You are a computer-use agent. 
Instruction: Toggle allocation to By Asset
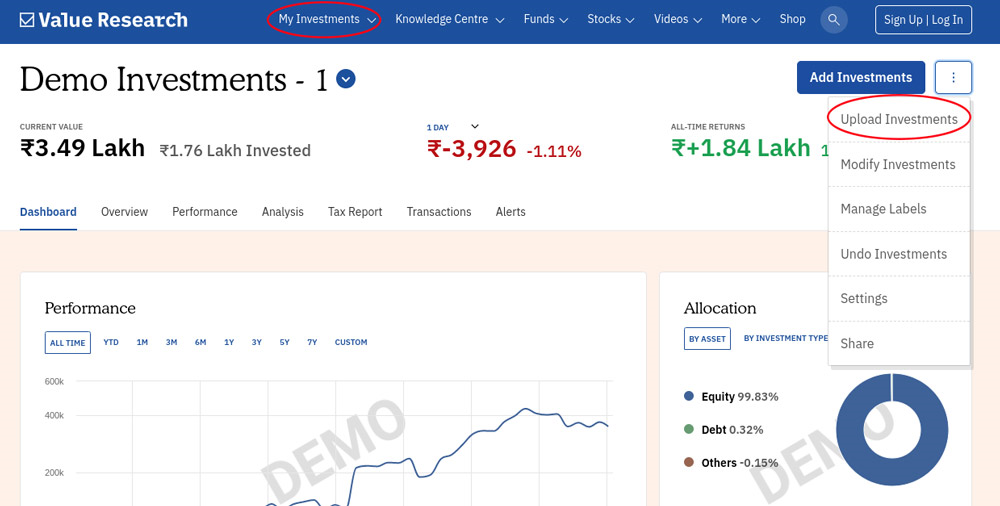tap(707, 339)
